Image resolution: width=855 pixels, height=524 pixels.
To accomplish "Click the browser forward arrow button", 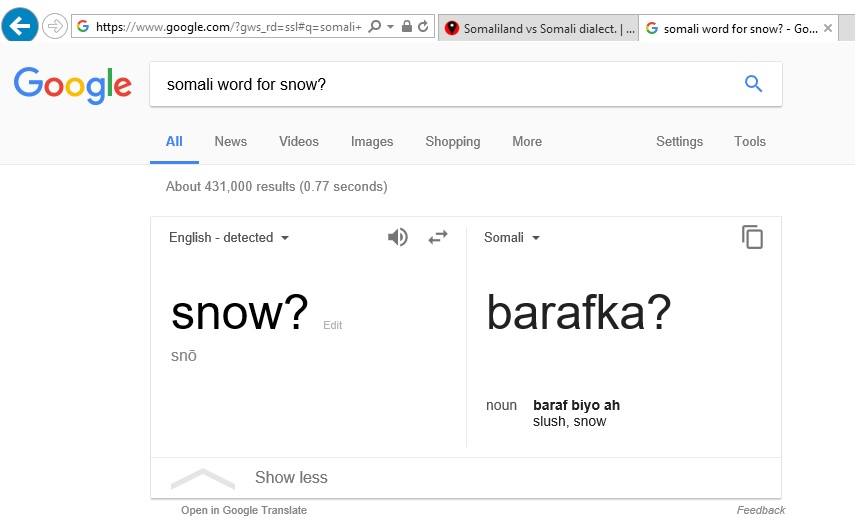I will (x=55, y=26).
